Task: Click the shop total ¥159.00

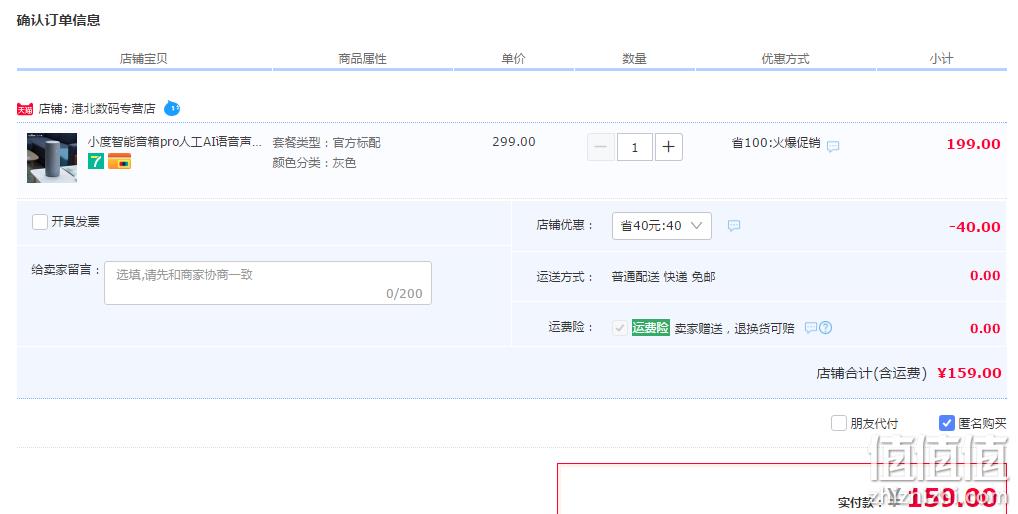Action: (x=969, y=373)
